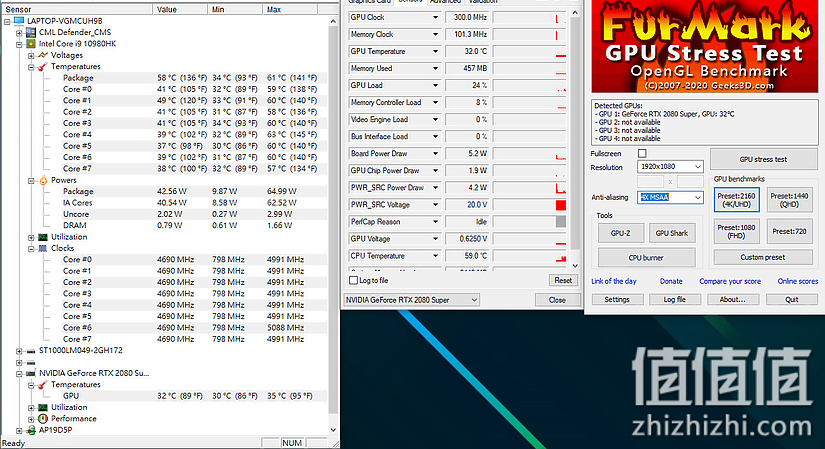Image resolution: width=825 pixels, height=449 pixels.
Task: Open the NVIDIA GeForce RTX 2080 Super selector
Action: (x=411, y=300)
